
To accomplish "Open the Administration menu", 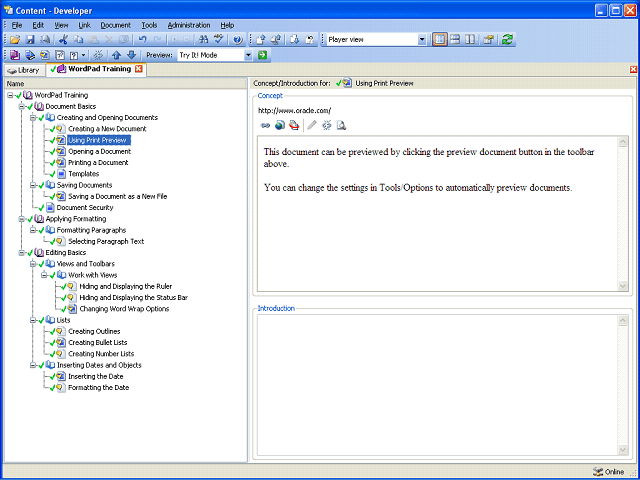I will coord(189,25).
